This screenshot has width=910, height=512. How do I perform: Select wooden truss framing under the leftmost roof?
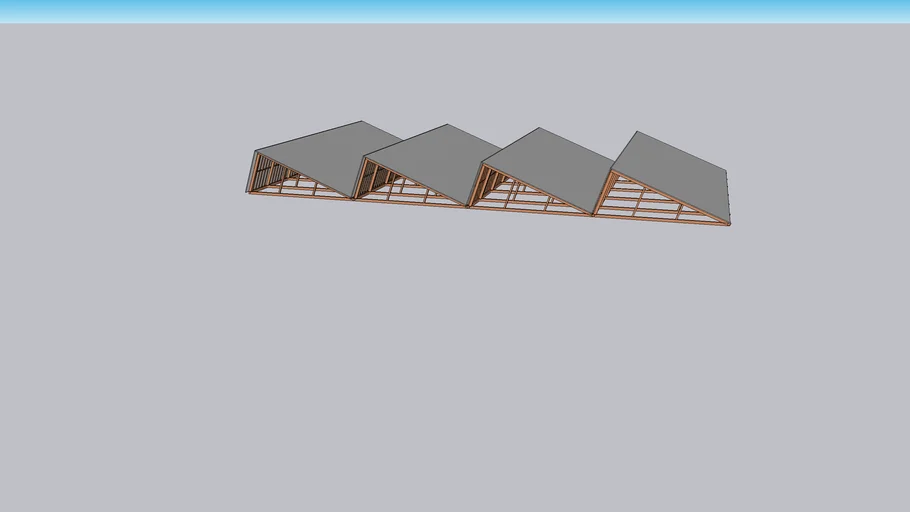[300, 185]
